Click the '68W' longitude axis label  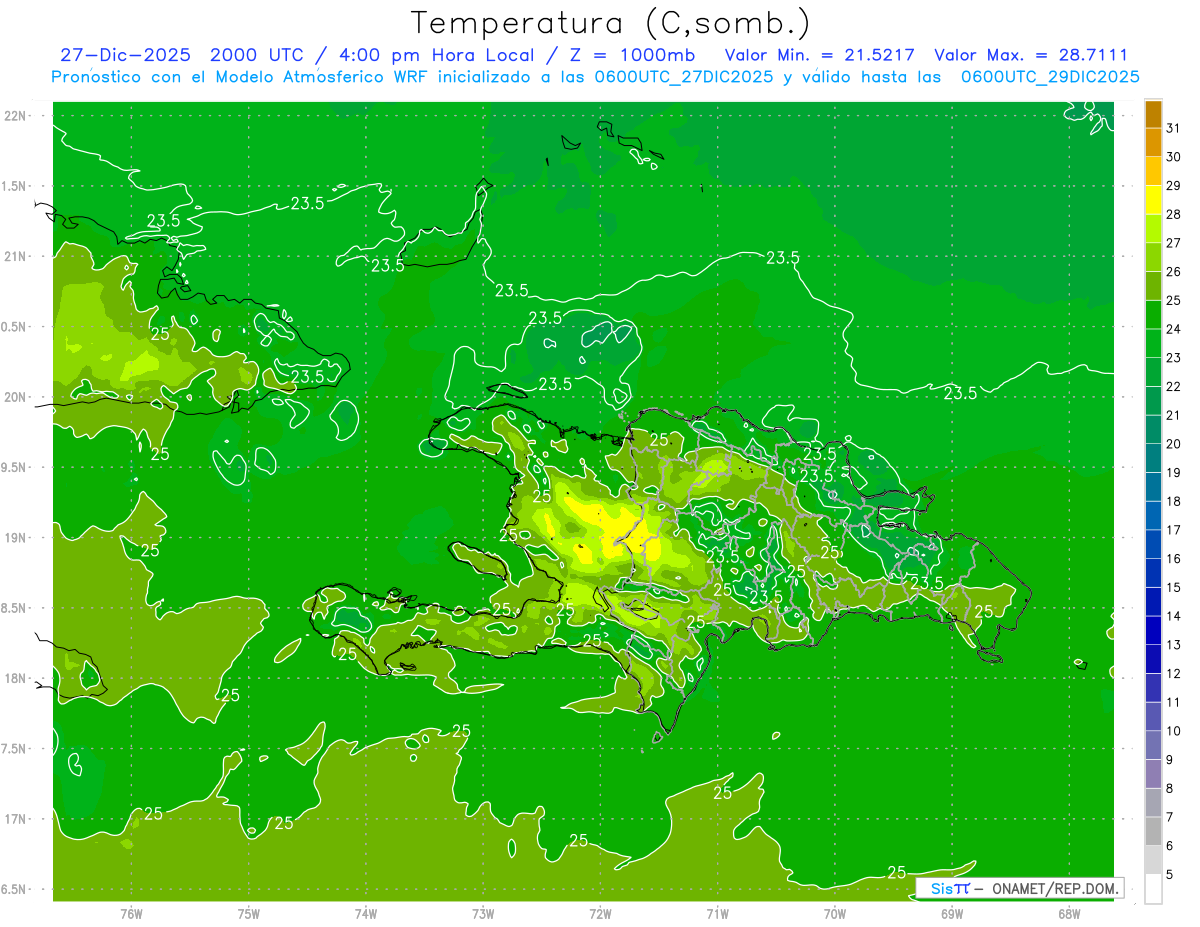pos(1069,913)
